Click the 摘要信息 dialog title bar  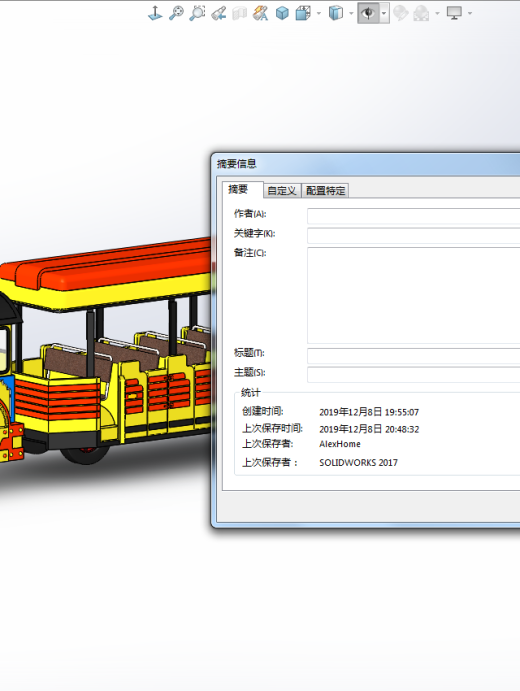click(366, 164)
